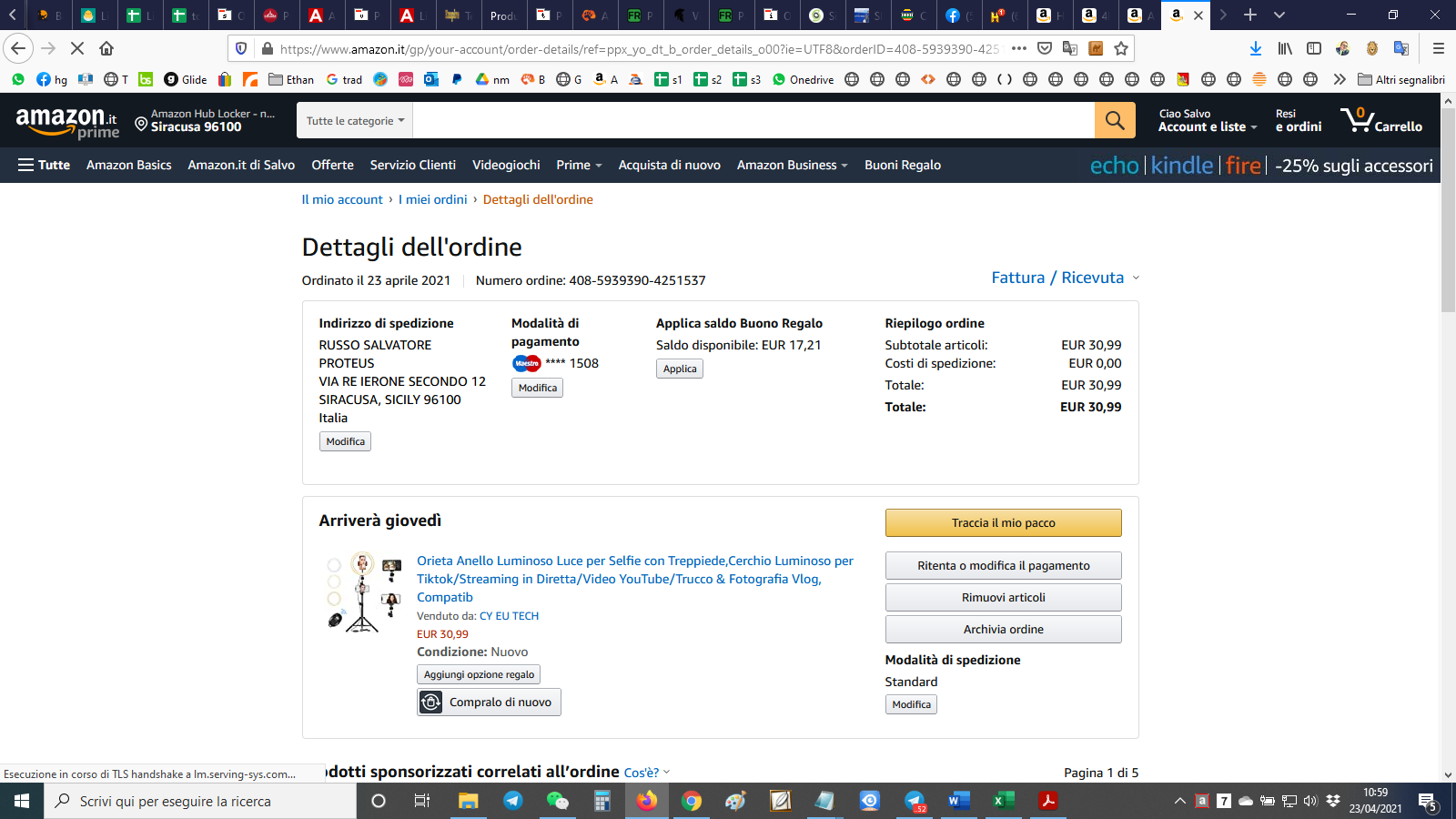The image size is (1456, 819).
Task: Click the Firefox home icon
Action: [x=106, y=48]
